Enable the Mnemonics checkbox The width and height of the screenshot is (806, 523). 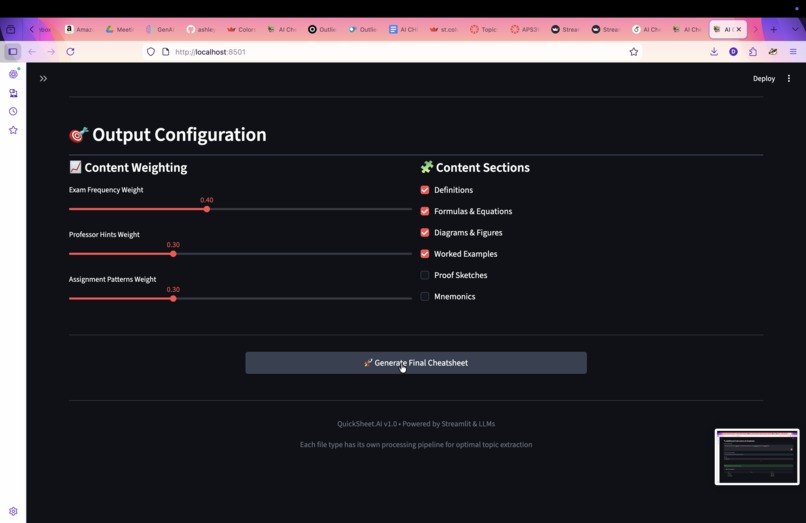click(425, 296)
